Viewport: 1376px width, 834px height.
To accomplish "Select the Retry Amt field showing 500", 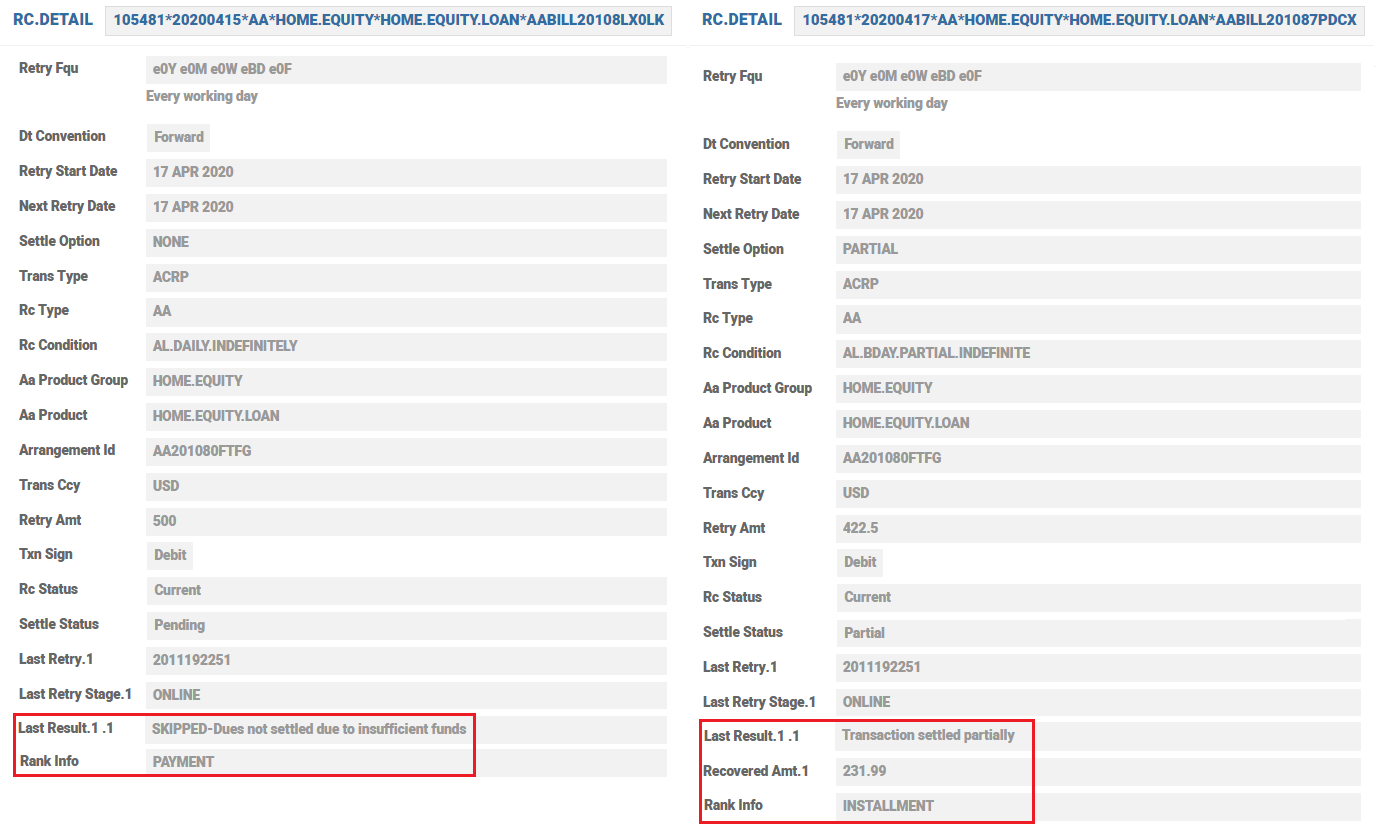I will point(405,521).
